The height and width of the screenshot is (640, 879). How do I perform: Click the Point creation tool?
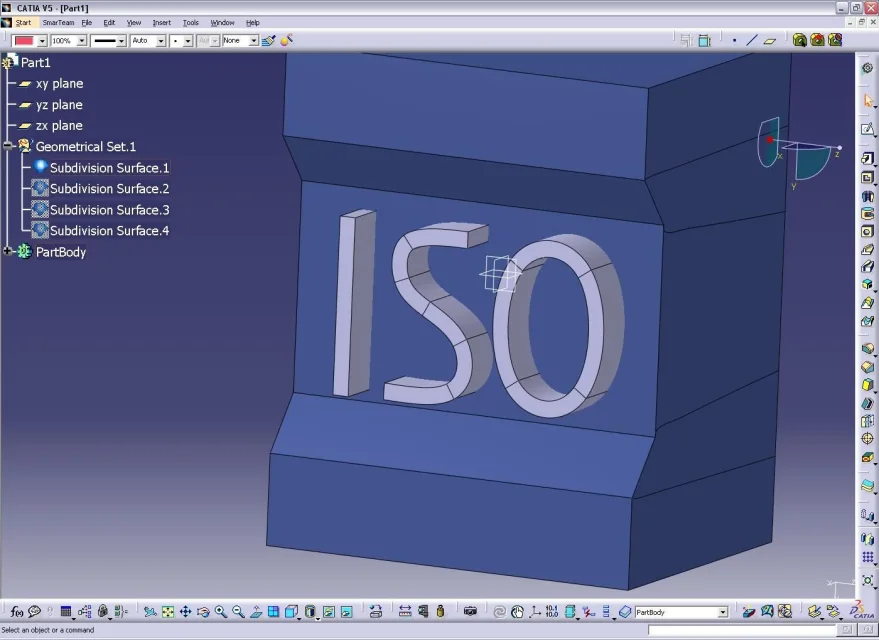[x=734, y=40]
